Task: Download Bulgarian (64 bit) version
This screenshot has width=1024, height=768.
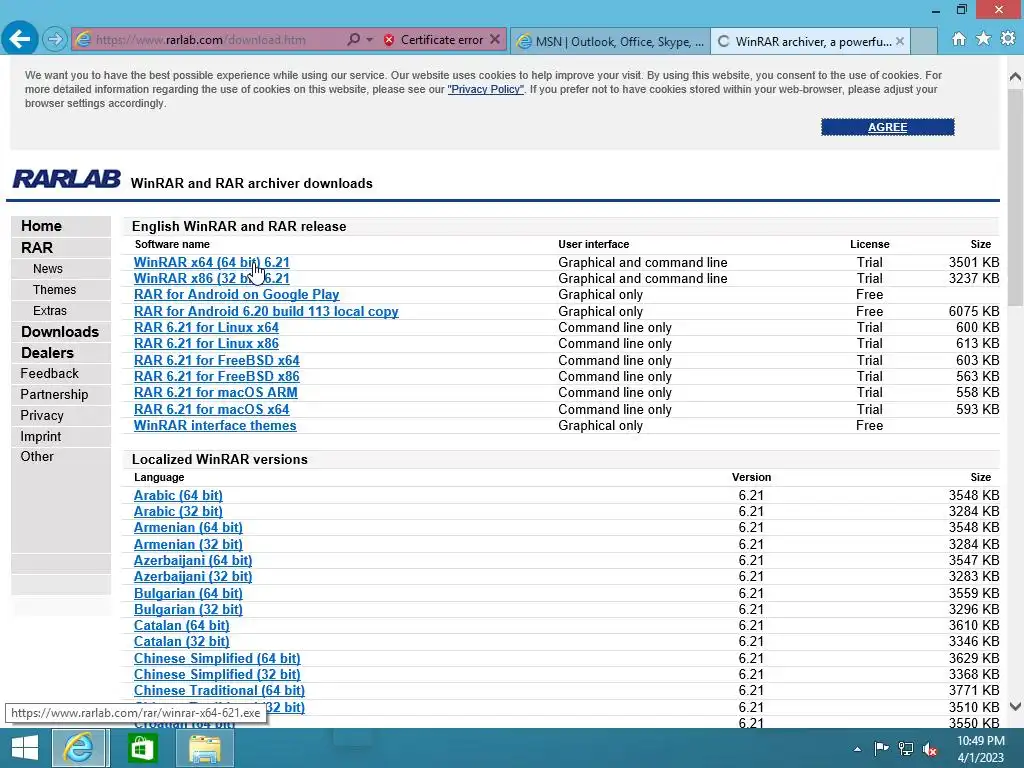Action: (188, 594)
